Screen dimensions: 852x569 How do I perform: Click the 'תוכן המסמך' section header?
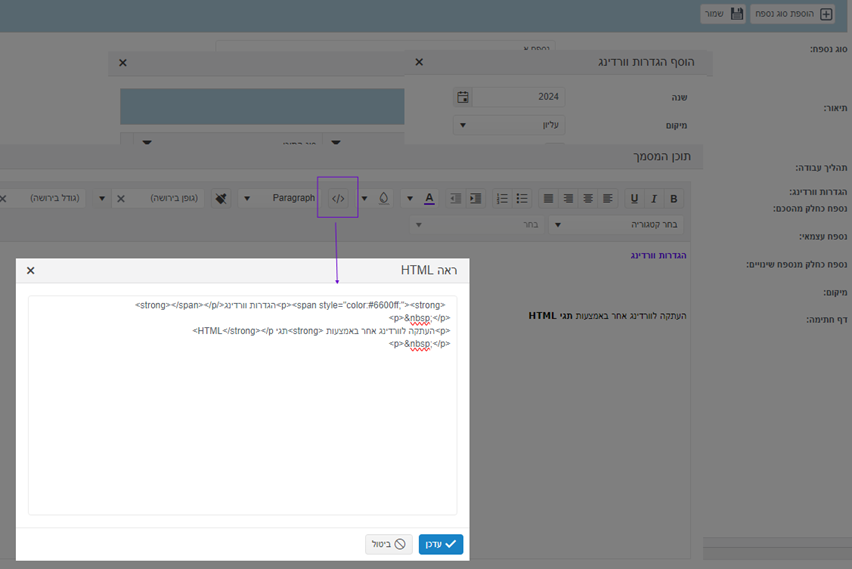coord(662,157)
